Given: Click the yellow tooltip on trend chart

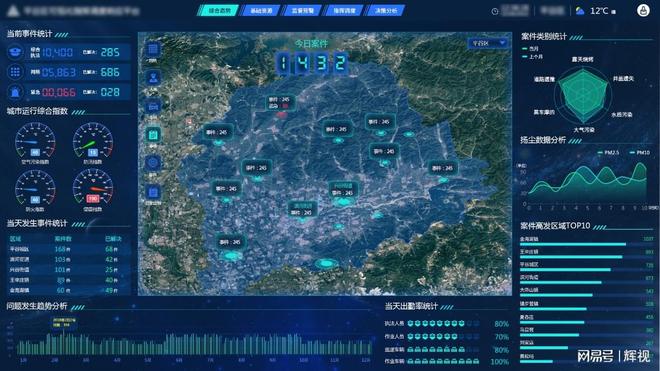Looking at the screenshot, I should pyautogui.click(x=64, y=322).
